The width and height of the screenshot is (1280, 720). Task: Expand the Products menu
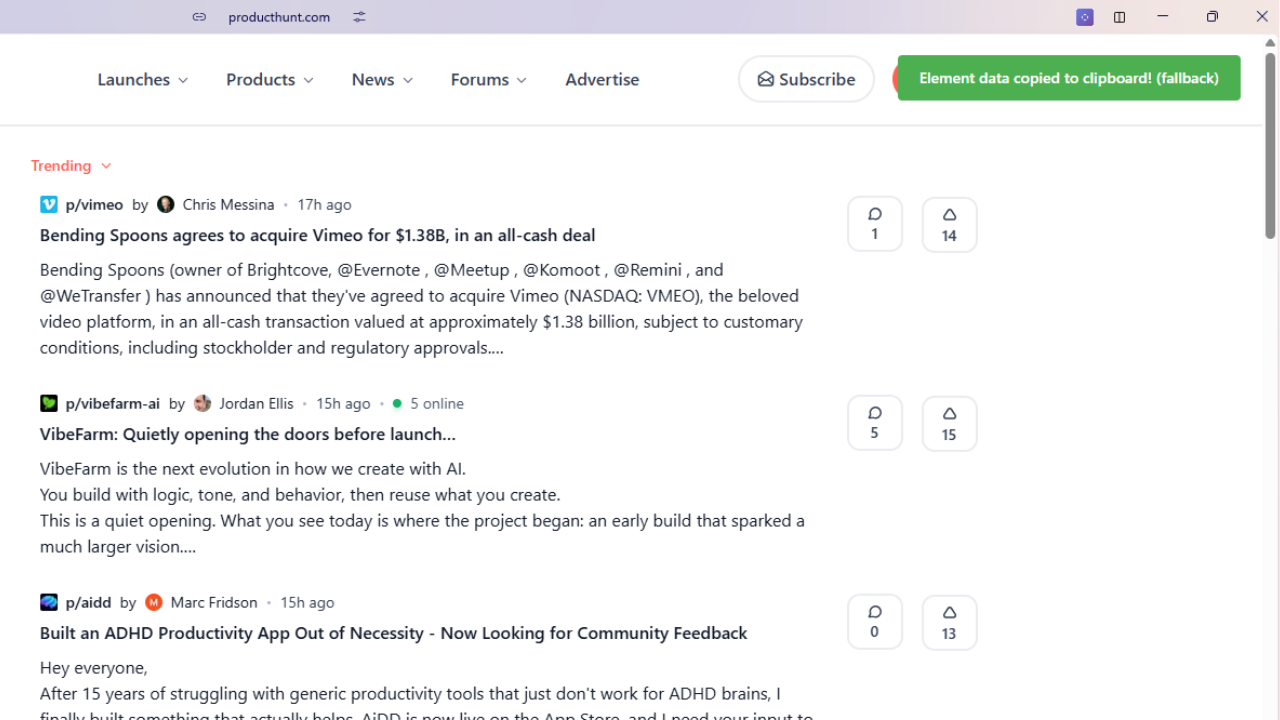[270, 79]
